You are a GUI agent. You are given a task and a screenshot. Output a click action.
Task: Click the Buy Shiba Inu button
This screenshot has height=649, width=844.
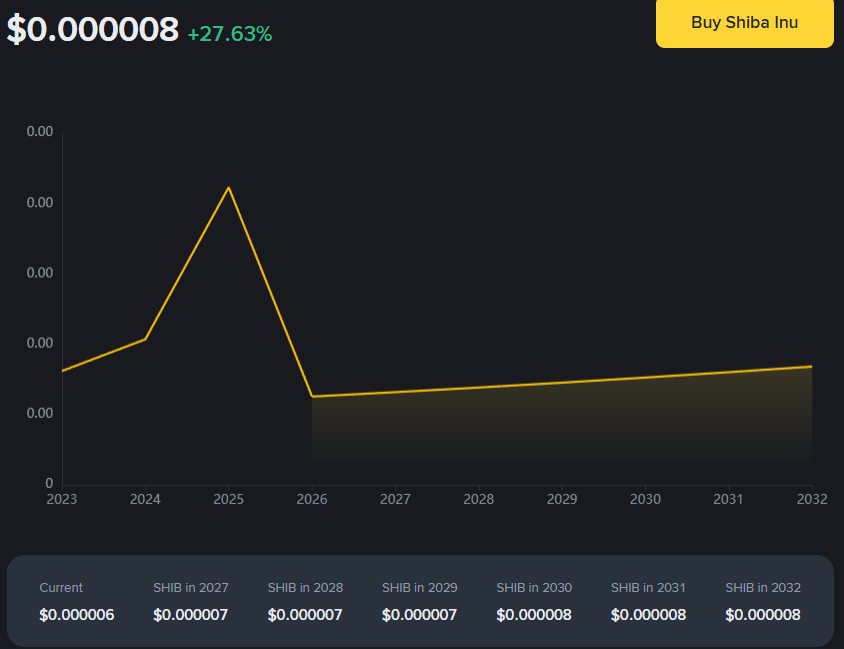pyautogui.click(x=744, y=23)
